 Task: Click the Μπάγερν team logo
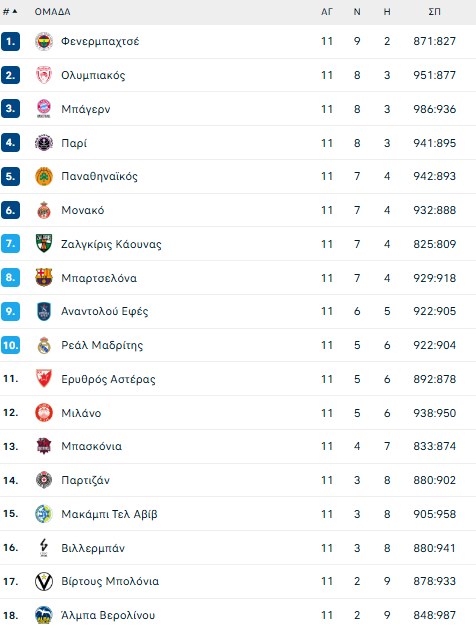(x=44, y=109)
